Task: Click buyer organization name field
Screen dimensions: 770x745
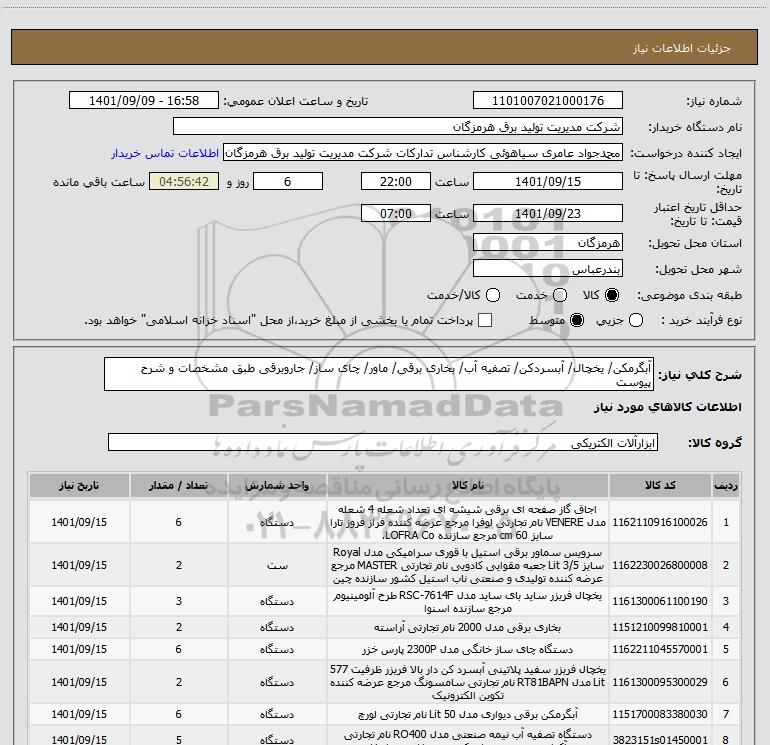Action: (398, 127)
